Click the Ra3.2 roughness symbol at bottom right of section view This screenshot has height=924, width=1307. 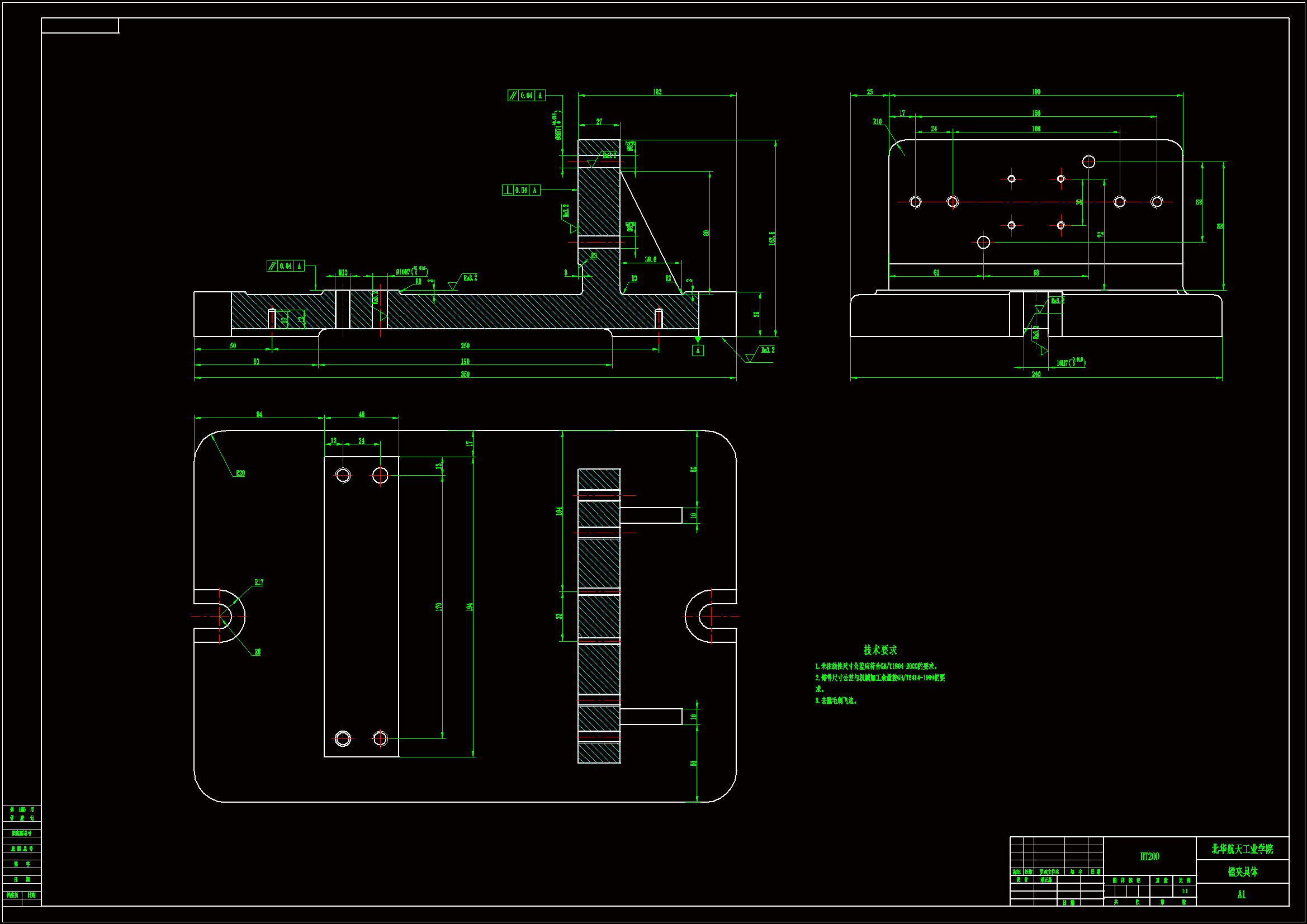(x=768, y=350)
